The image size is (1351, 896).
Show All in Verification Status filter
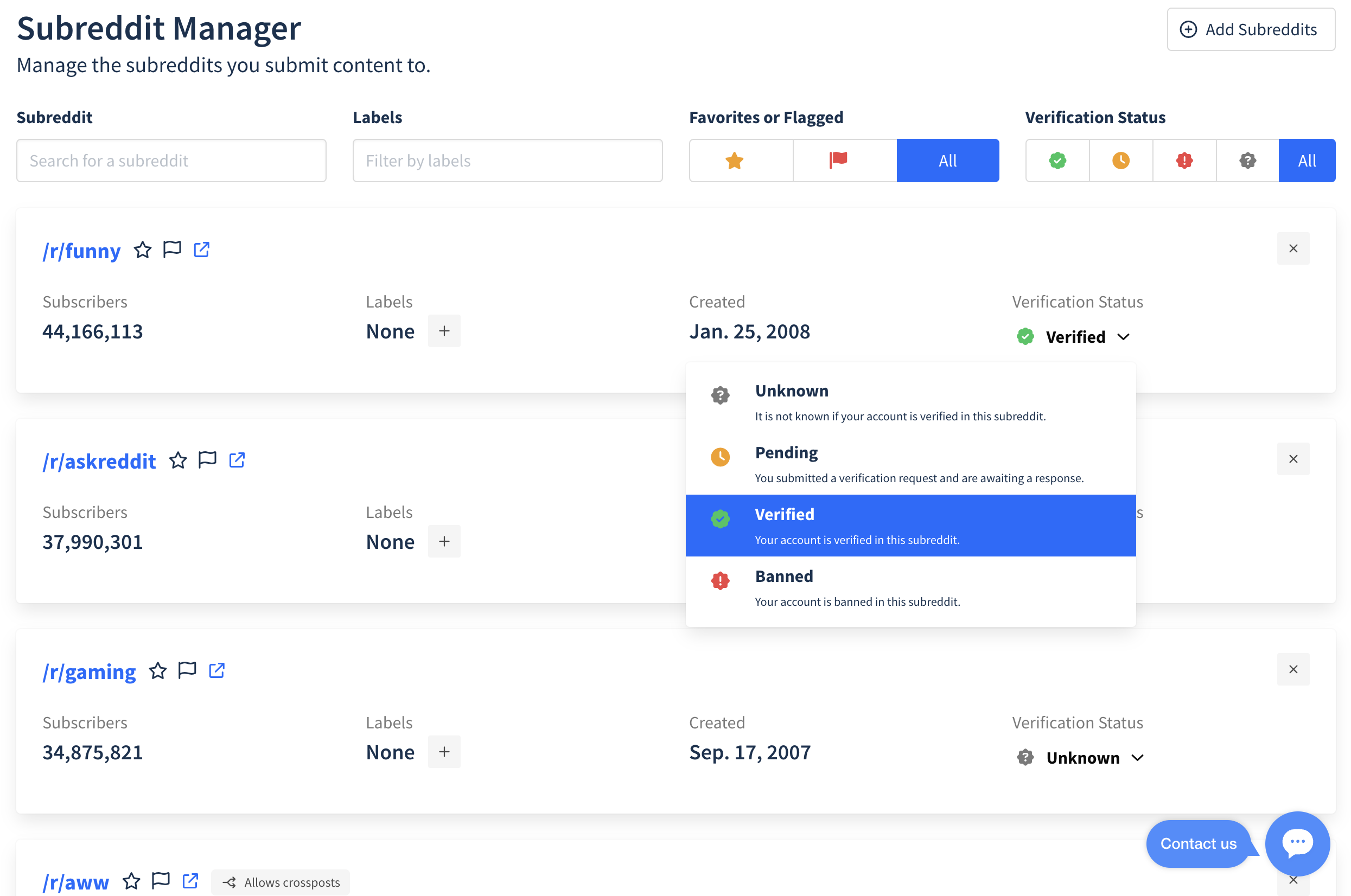1307,161
